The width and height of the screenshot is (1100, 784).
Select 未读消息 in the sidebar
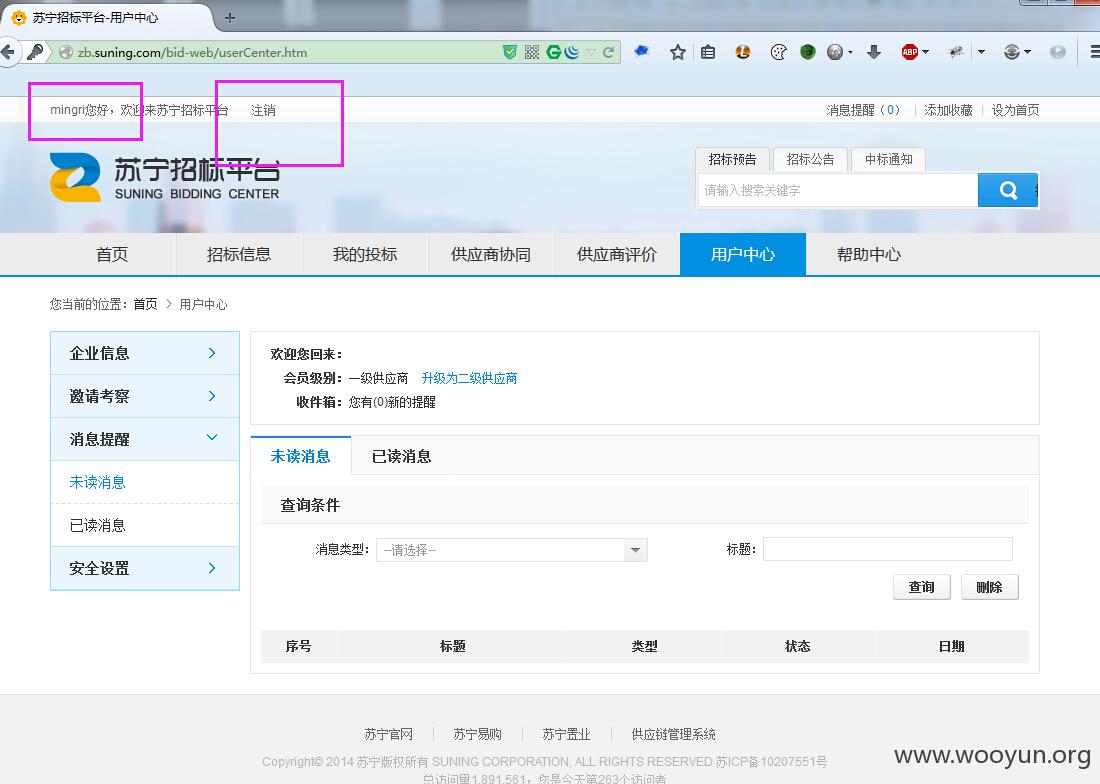pos(98,482)
